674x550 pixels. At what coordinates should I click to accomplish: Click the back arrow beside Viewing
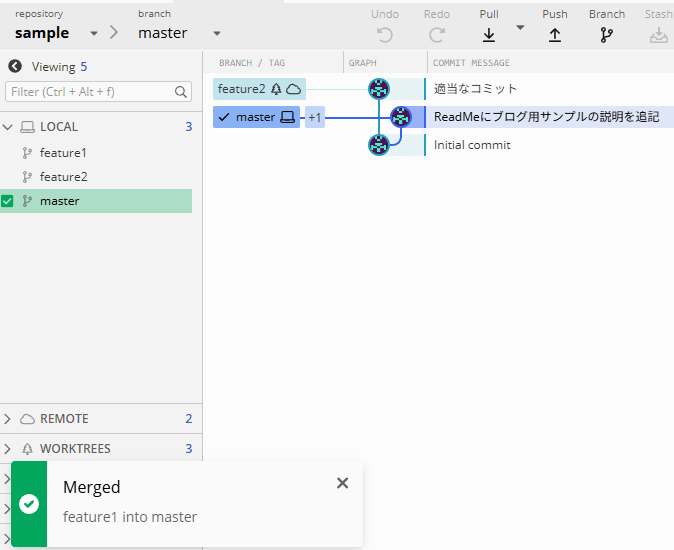click(15, 66)
